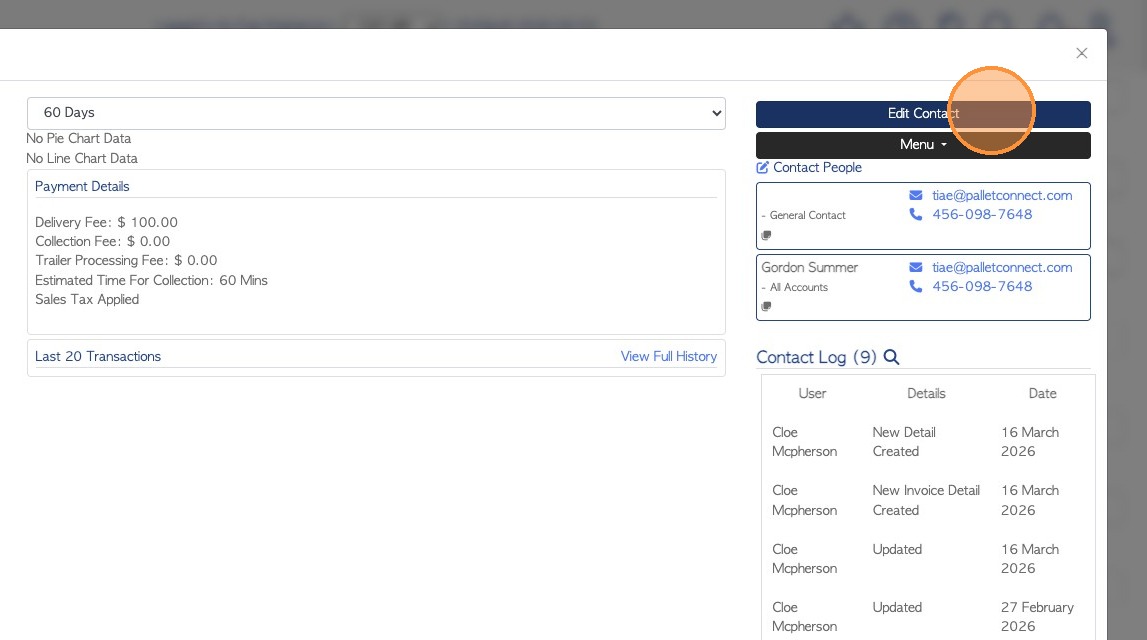Click '- All Accounts' label
The width and height of the screenshot is (1147, 640).
(794, 287)
